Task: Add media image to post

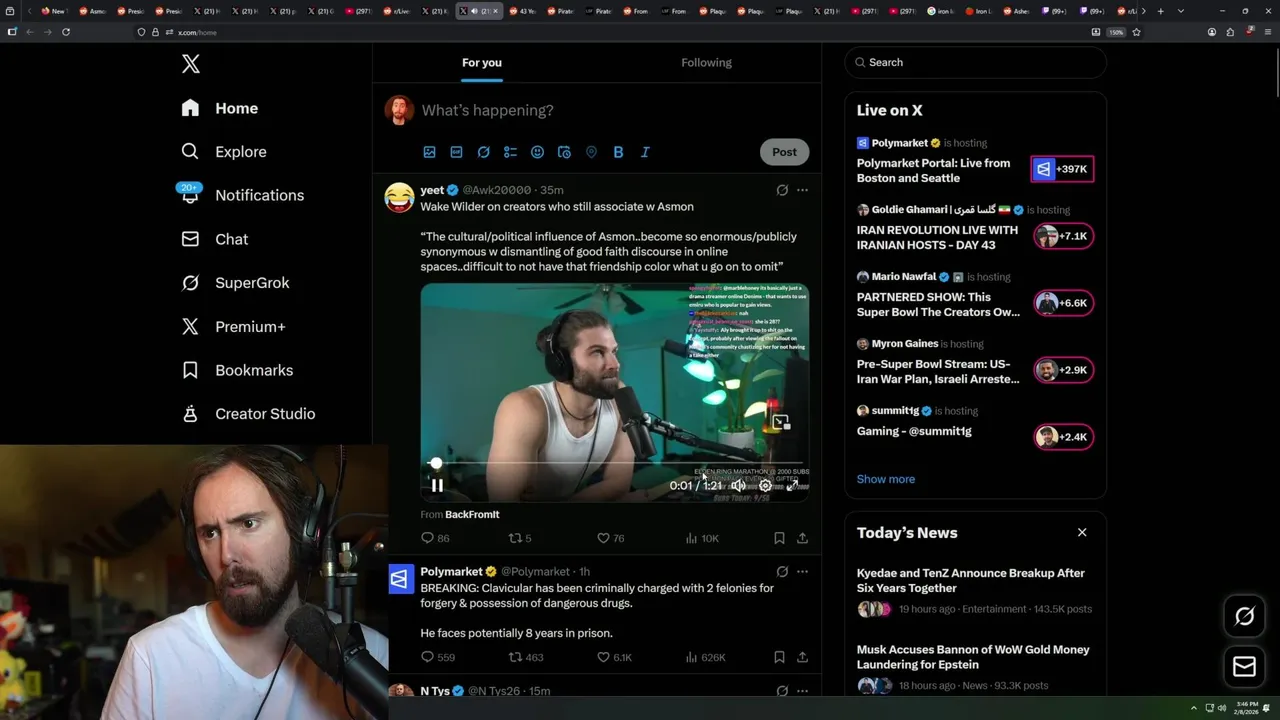Action: click(x=429, y=152)
